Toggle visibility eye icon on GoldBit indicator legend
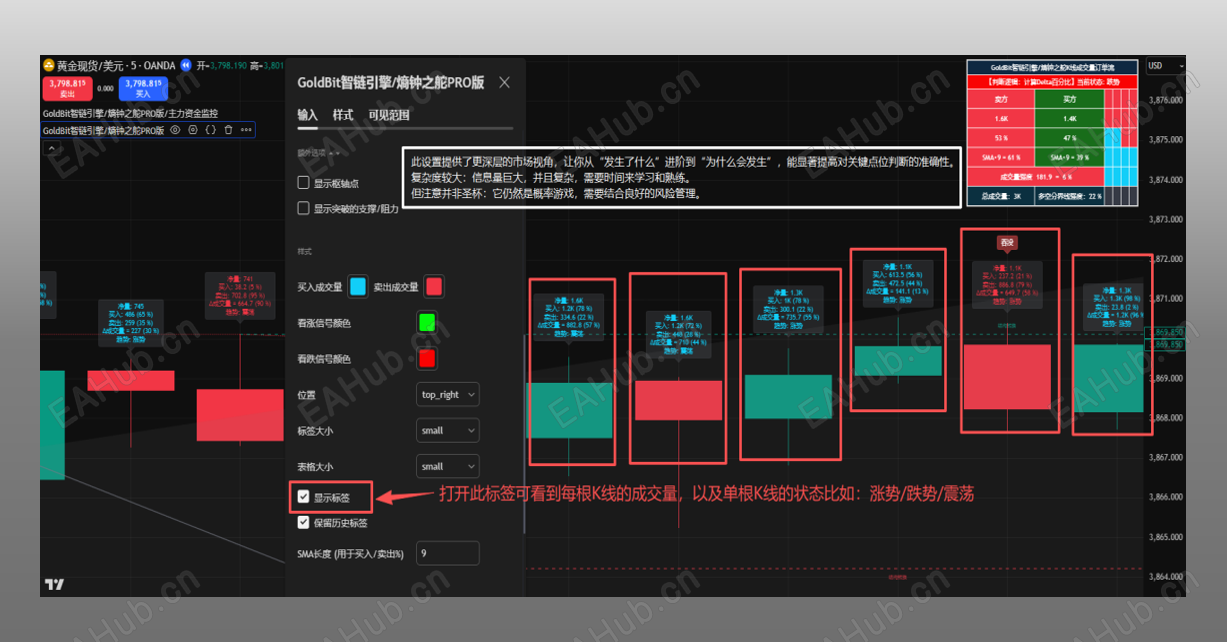The height and width of the screenshot is (642, 1227). [x=175, y=130]
